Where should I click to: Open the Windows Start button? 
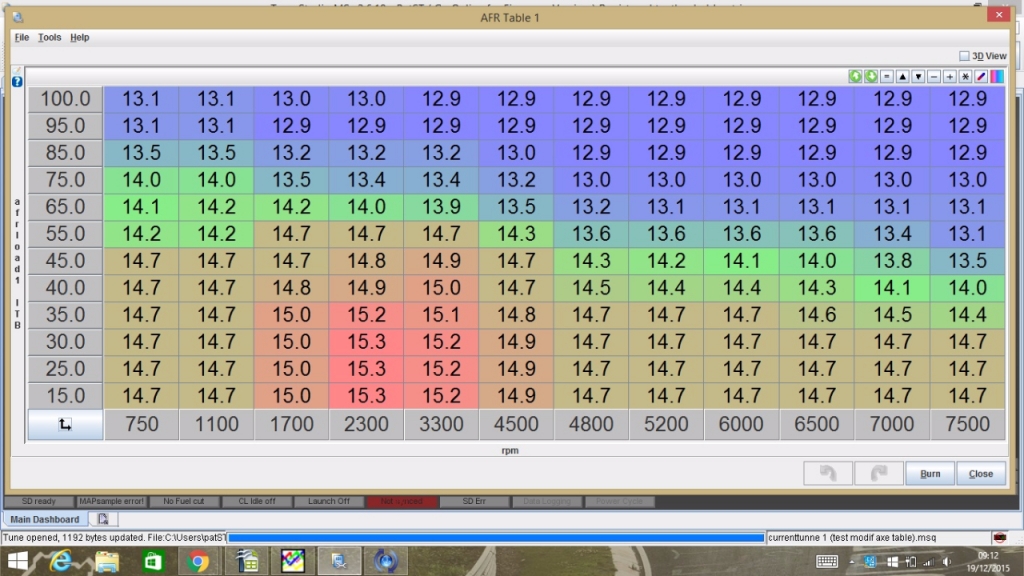click(18, 562)
